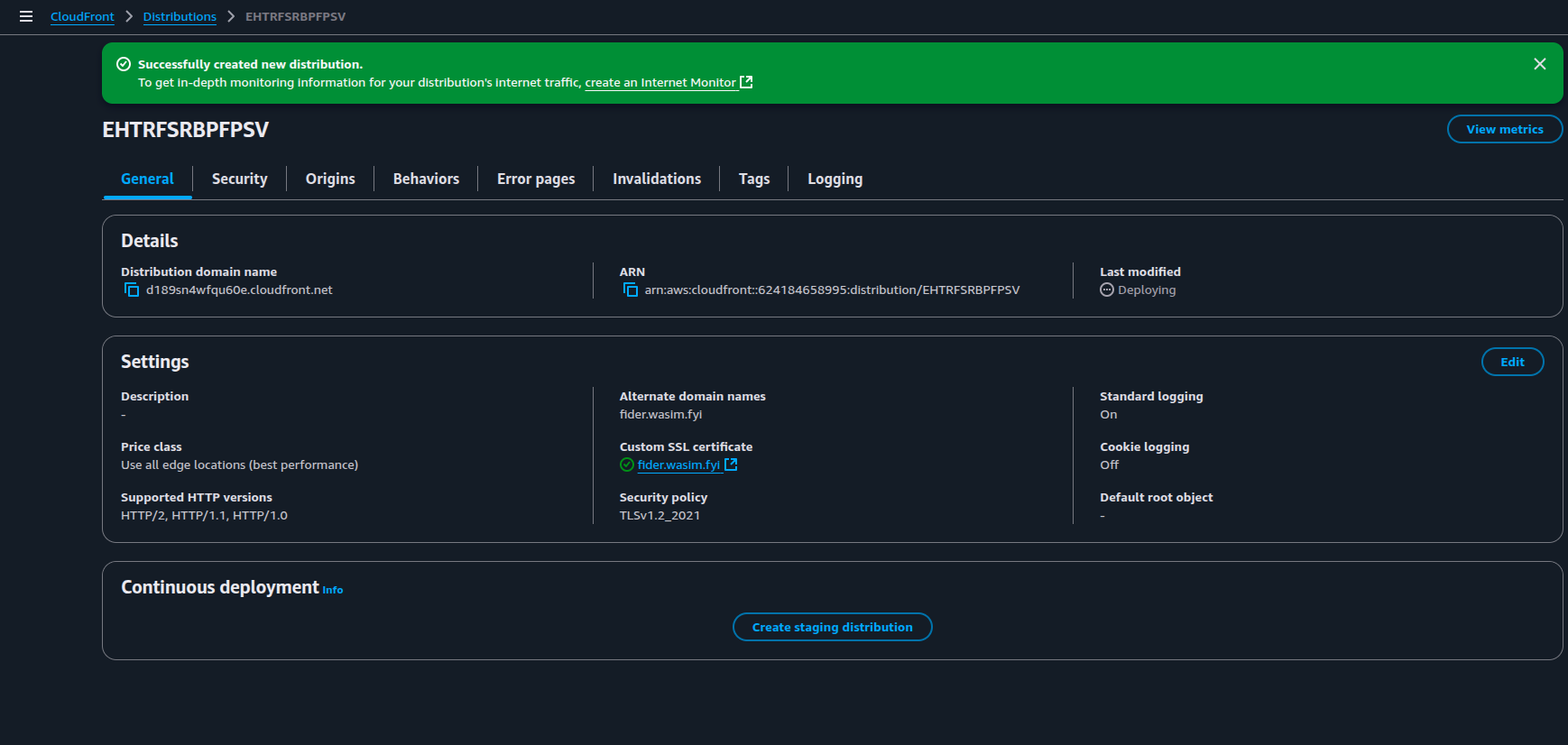Click the Last modified label
1568x745 pixels.
pos(1140,271)
